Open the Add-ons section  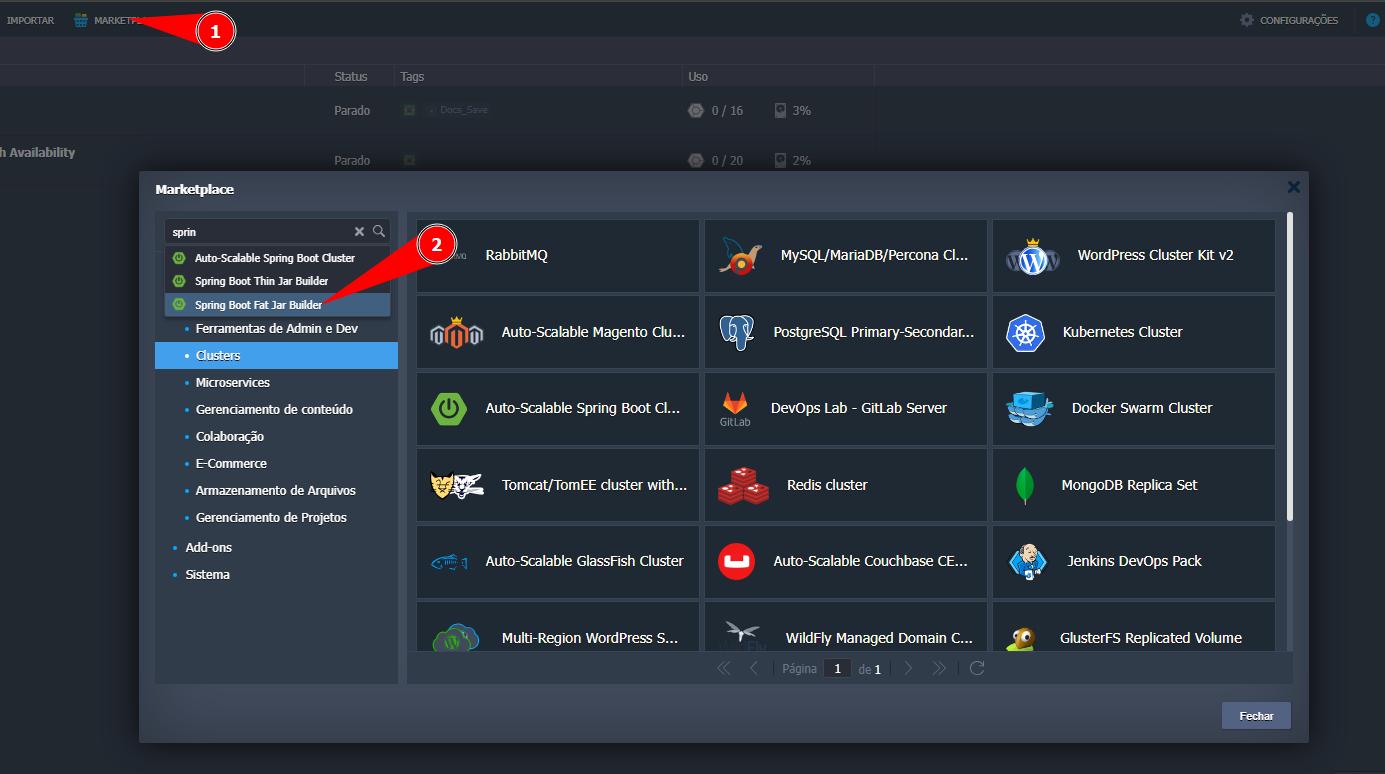click(x=208, y=547)
